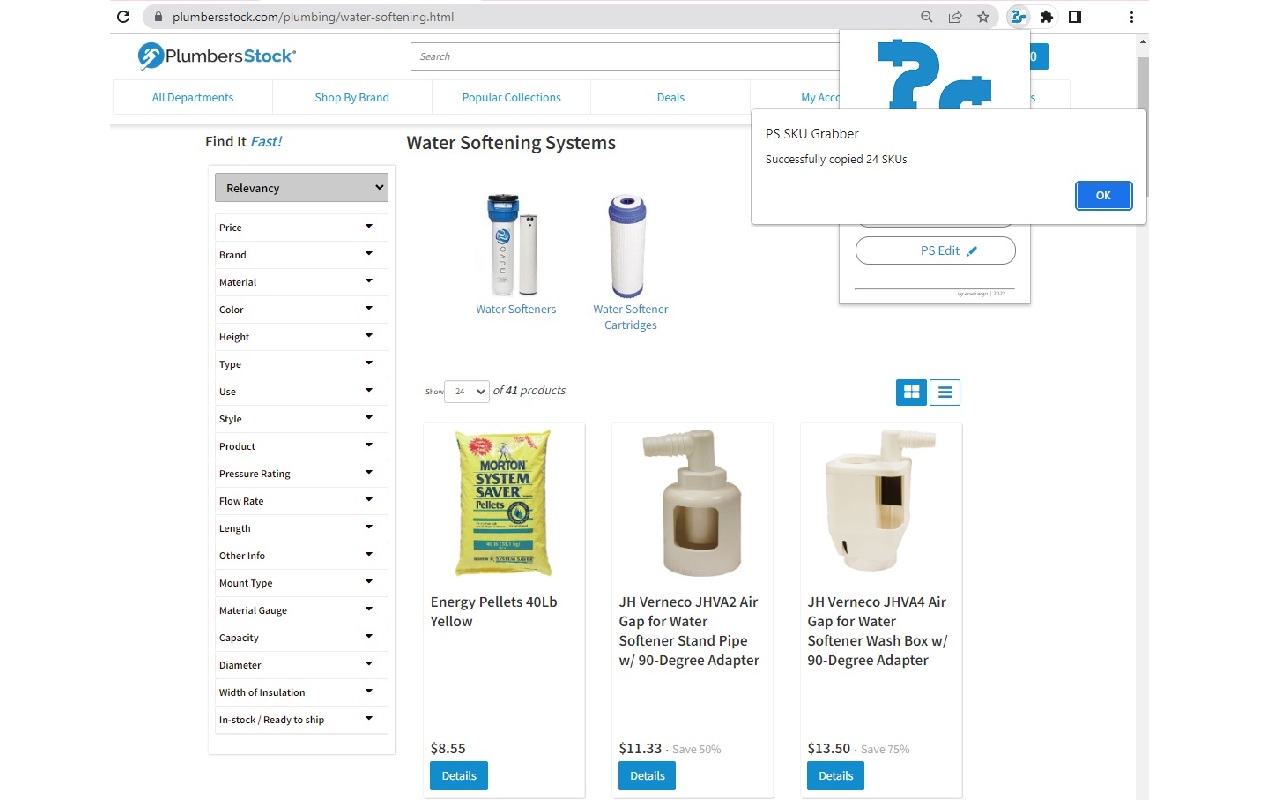Click the PS SKU Grabber extension icon
1280x800 pixels.
pos(1018,17)
